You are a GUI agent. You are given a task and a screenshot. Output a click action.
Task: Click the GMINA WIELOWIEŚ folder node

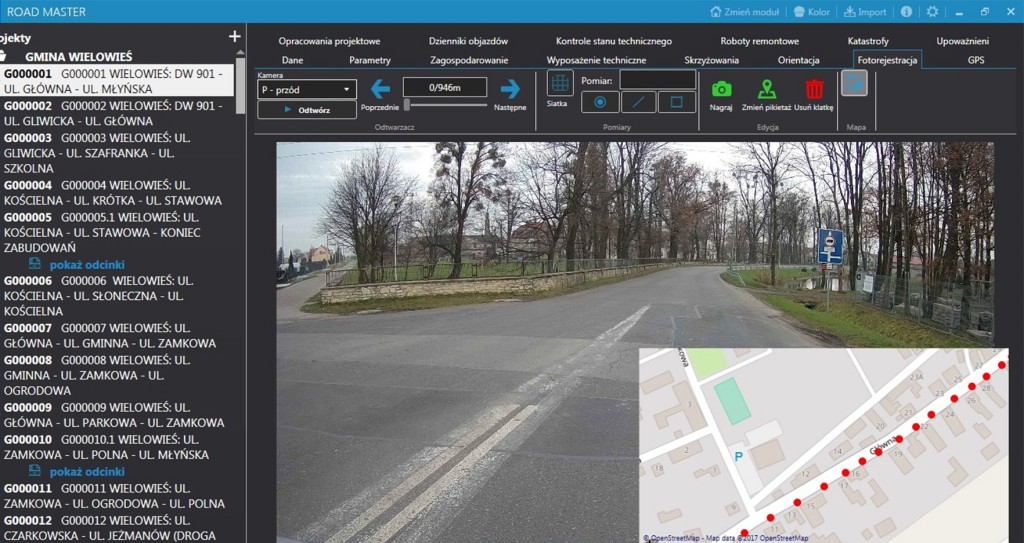(78, 56)
